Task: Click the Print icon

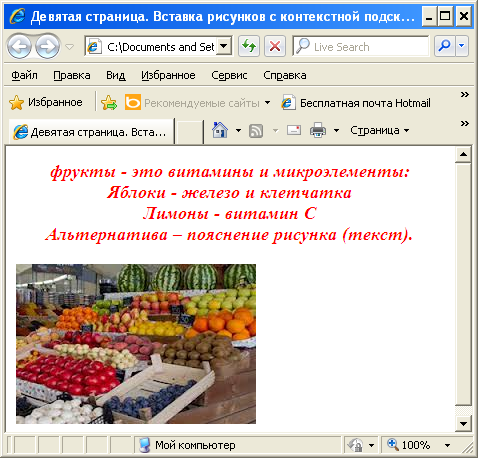Action: pyautogui.click(x=318, y=130)
